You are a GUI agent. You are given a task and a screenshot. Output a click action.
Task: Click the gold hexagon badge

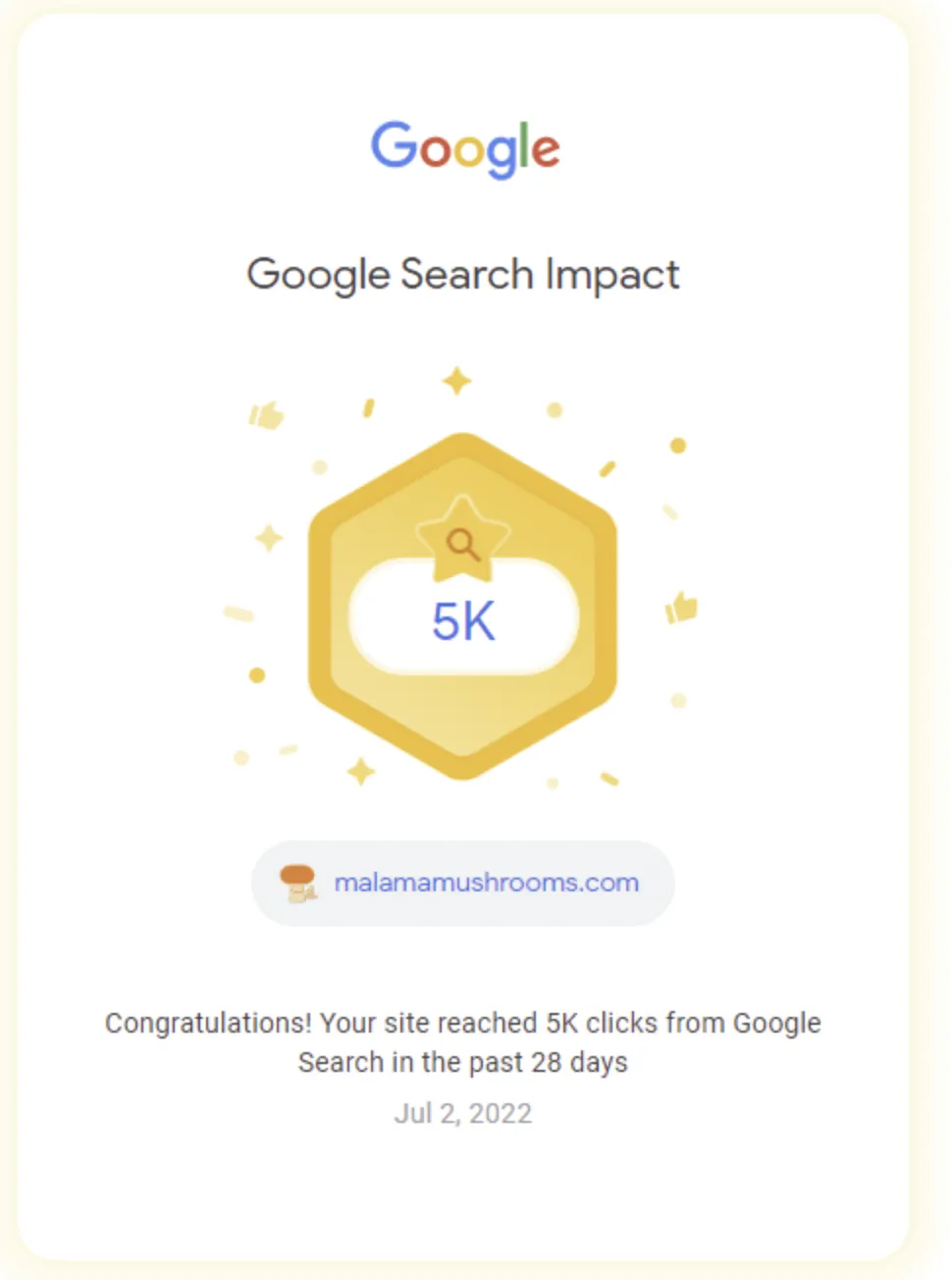[x=462, y=606]
